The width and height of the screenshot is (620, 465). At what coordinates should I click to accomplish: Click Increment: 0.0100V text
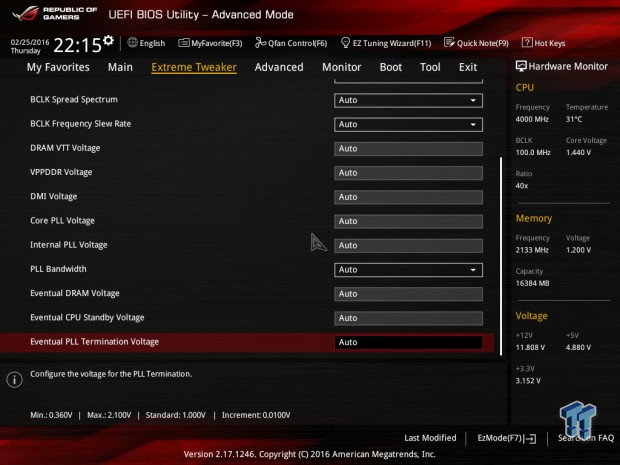coord(256,415)
